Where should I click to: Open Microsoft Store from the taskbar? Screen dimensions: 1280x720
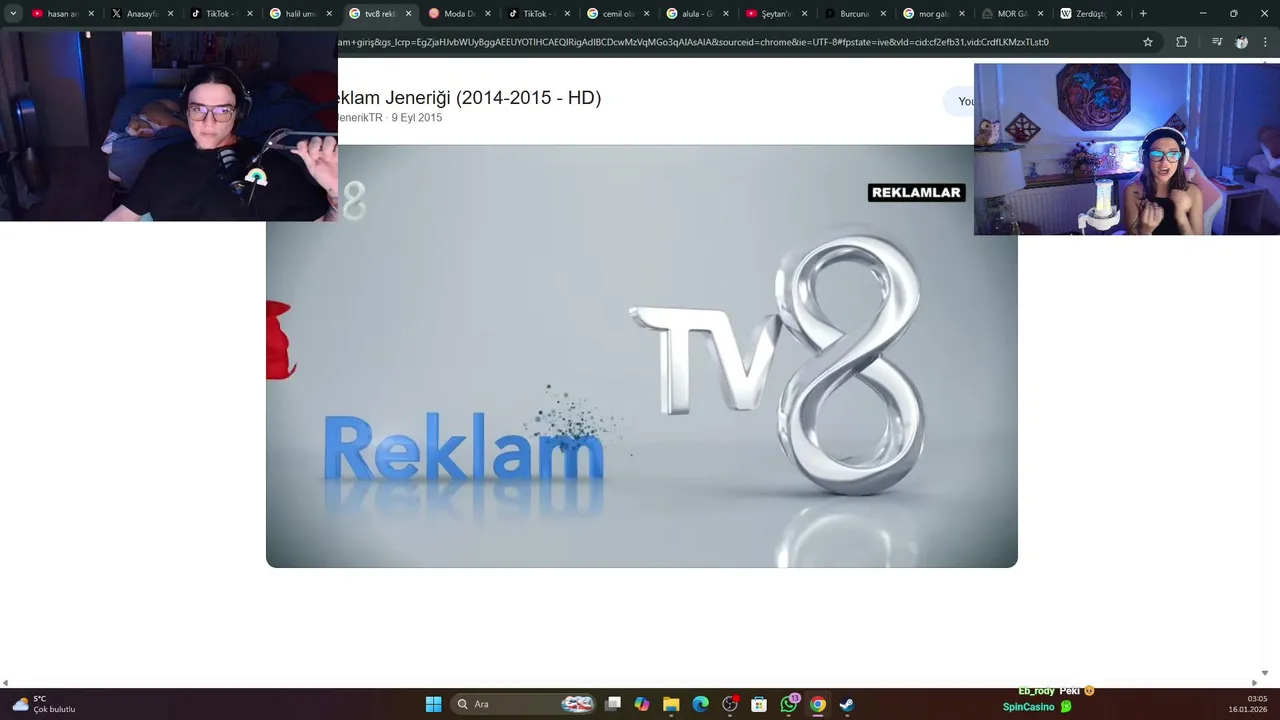[x=759, y=704]
